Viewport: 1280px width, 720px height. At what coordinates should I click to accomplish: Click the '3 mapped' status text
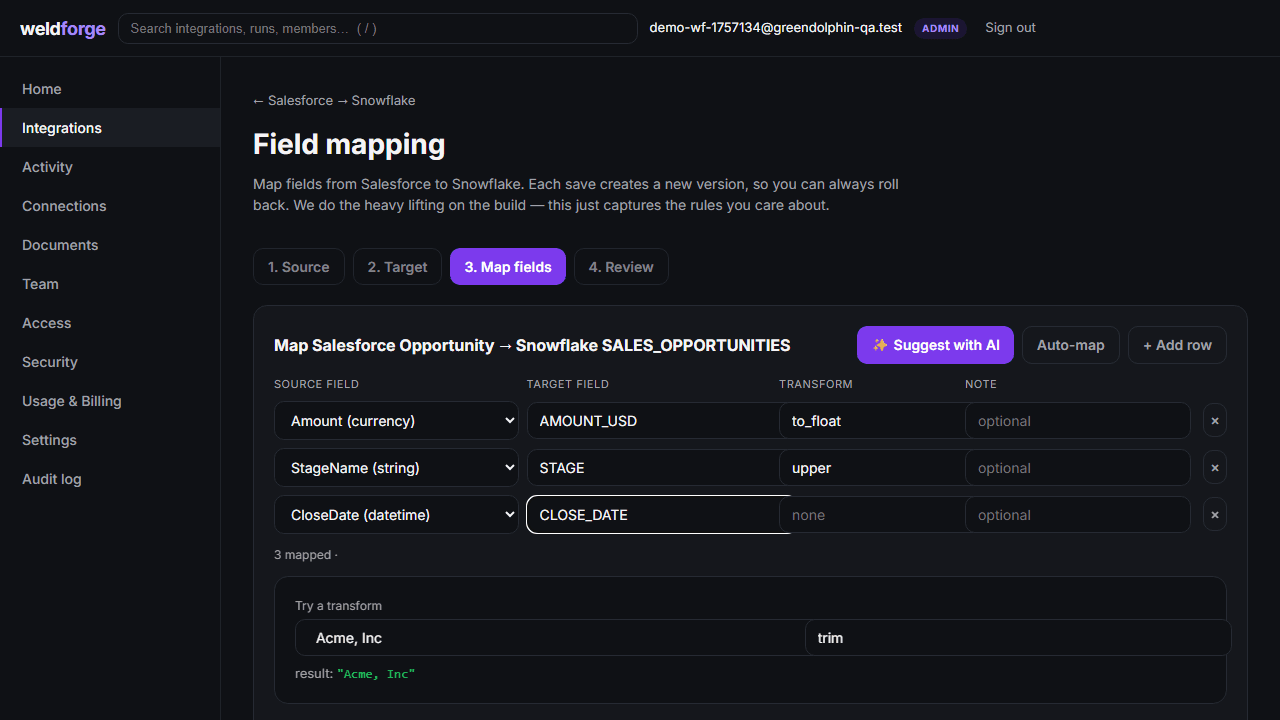click(306, 555)
